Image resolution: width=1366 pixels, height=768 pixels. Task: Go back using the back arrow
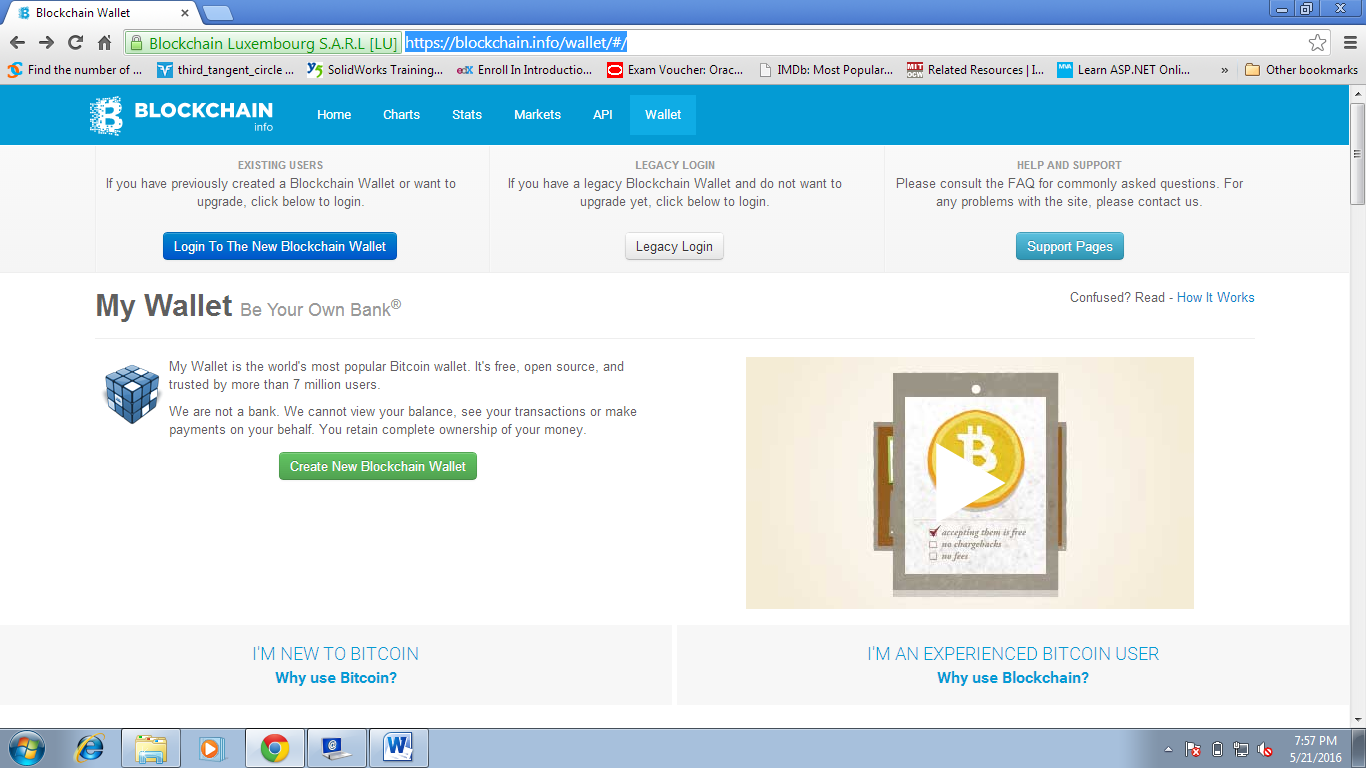pyautogui.click(x=17, y=42)
